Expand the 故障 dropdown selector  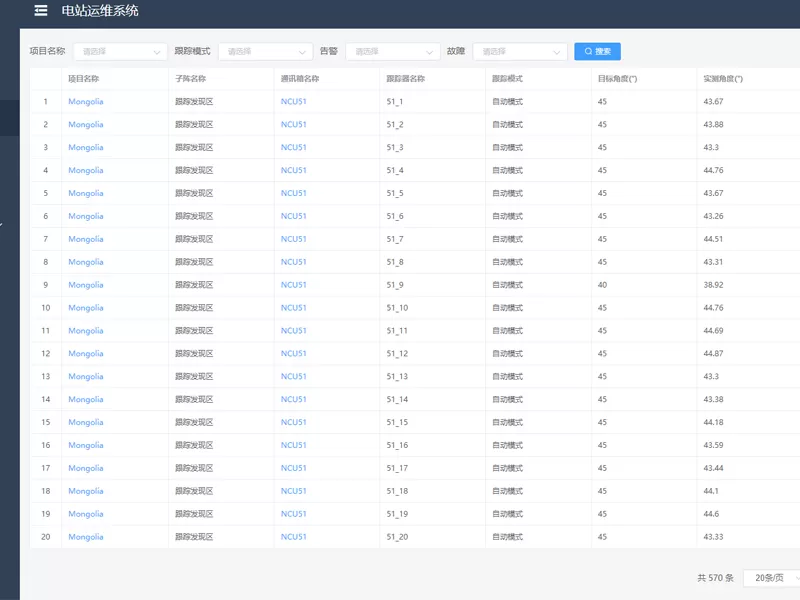click(x=519, y=51)
